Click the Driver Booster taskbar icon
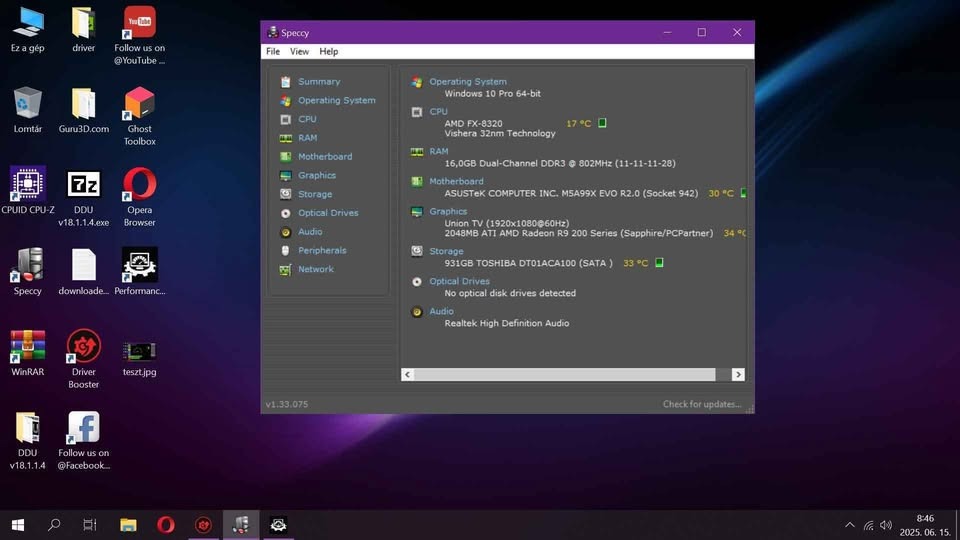The height and width of the screenshot is (540, 960). click(x=203, y=525)
